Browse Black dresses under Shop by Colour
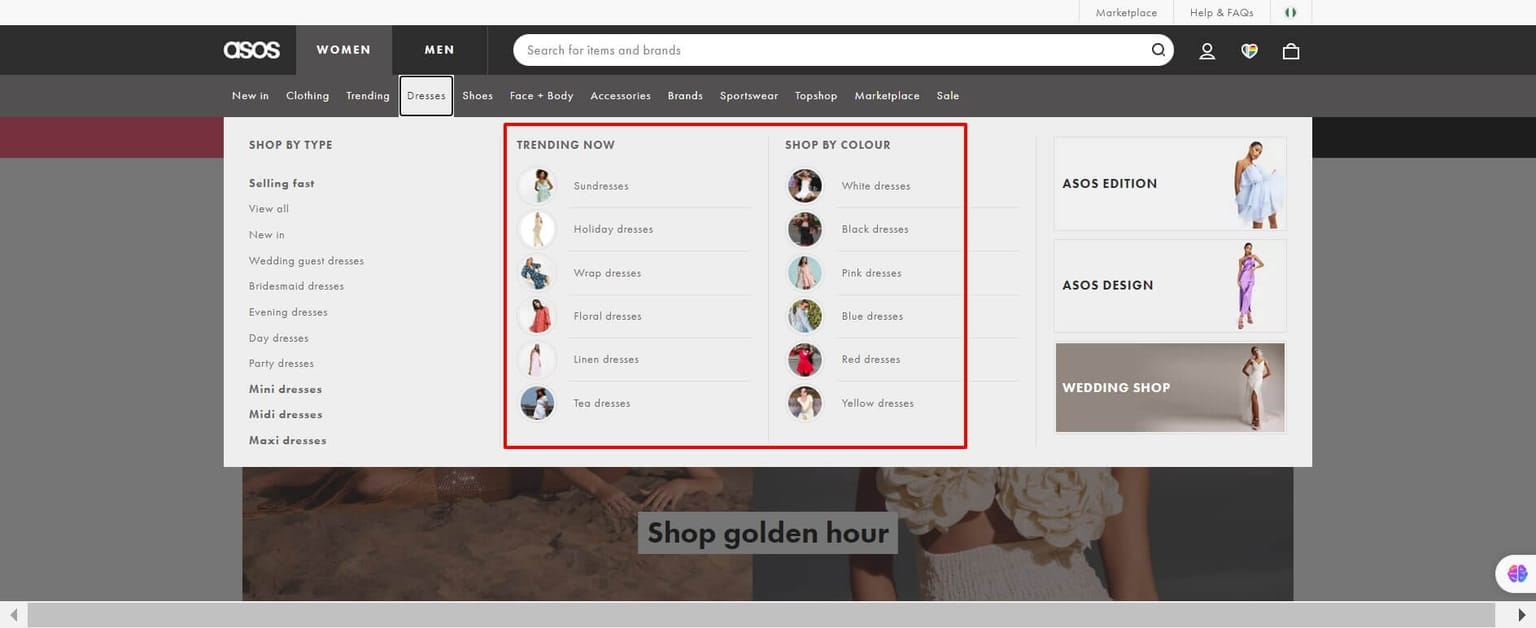The height and width of the screenshot is (628, 1536). [875, 228]
